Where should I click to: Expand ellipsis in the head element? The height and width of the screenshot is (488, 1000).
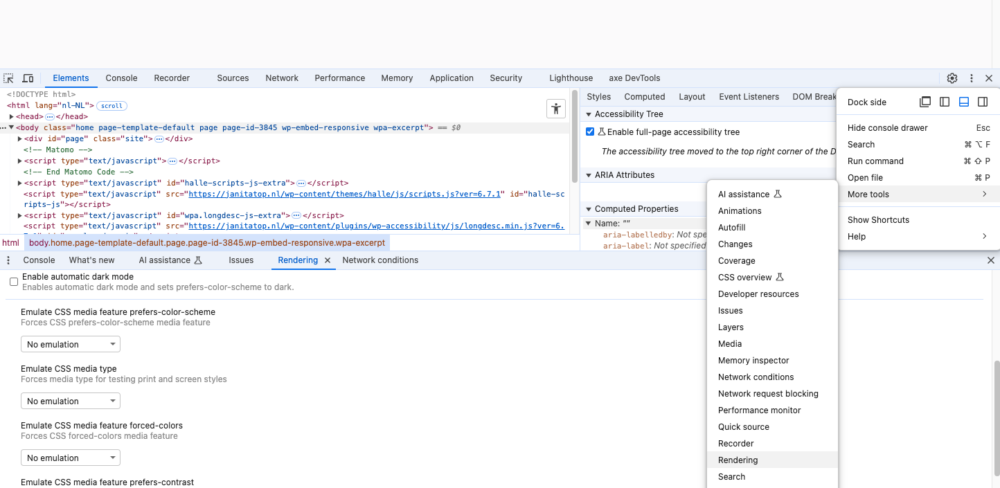click(x=50, y=117)
